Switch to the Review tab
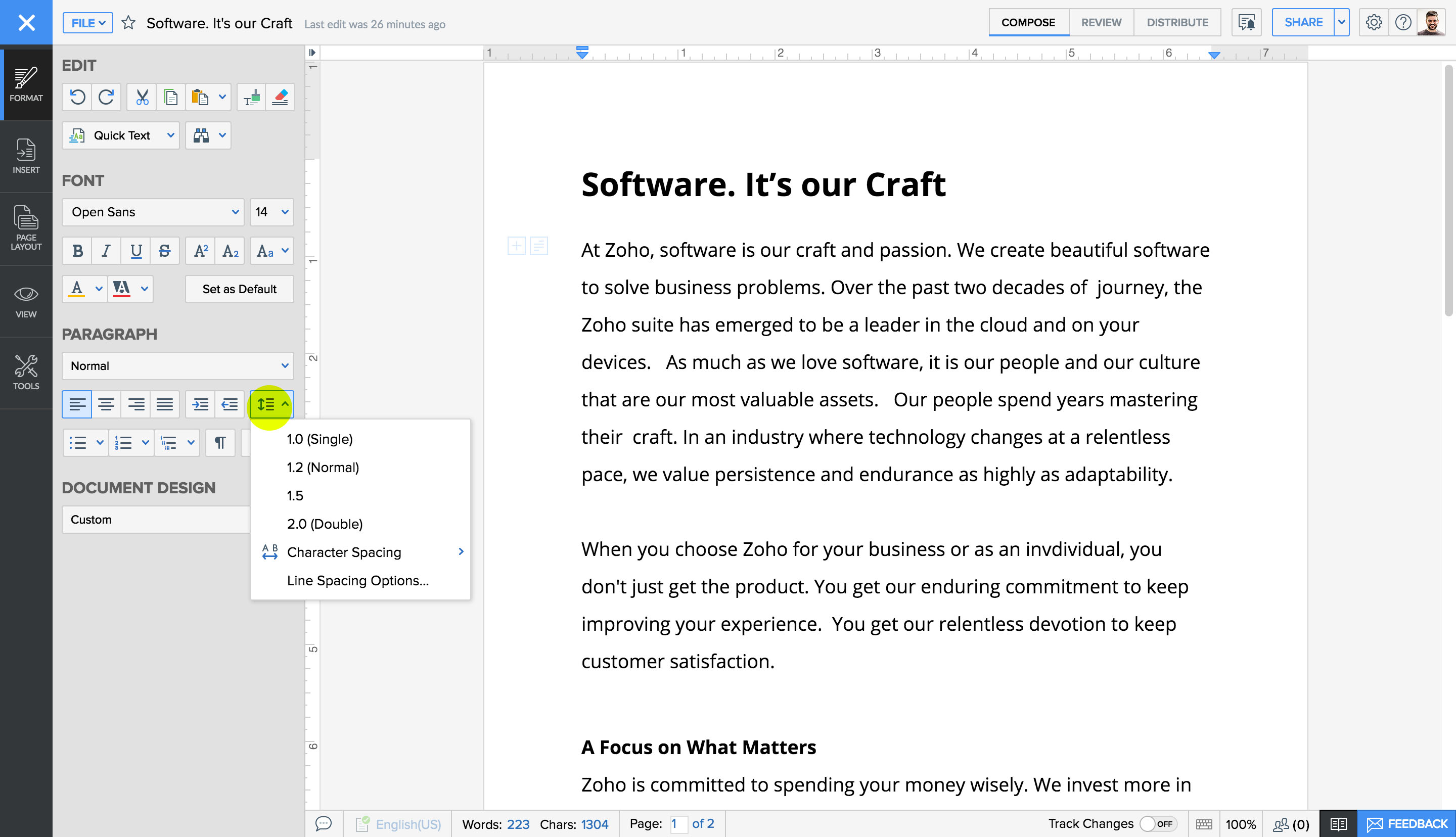1456x837 pixels. point(1100,22)
